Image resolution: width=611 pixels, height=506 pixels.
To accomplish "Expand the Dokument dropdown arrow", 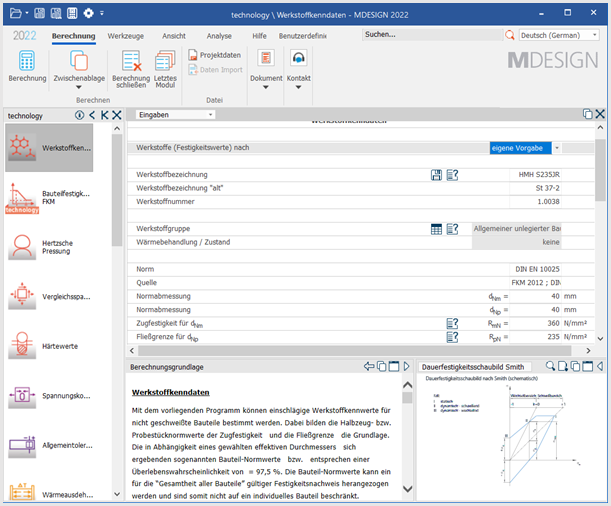I will [266, 87].
